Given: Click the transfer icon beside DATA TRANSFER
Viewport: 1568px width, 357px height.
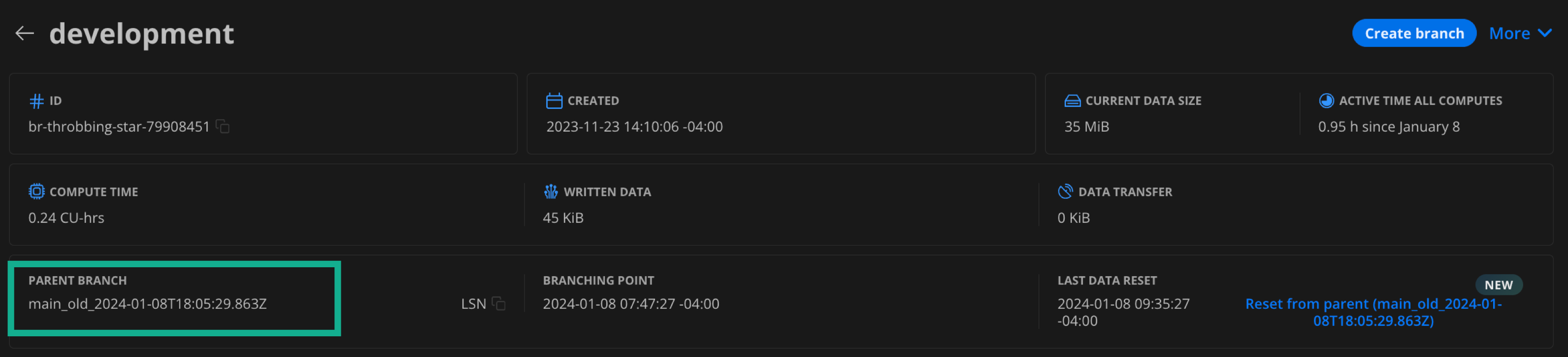Looking at the screenshot, I should tap(1065, 191).
